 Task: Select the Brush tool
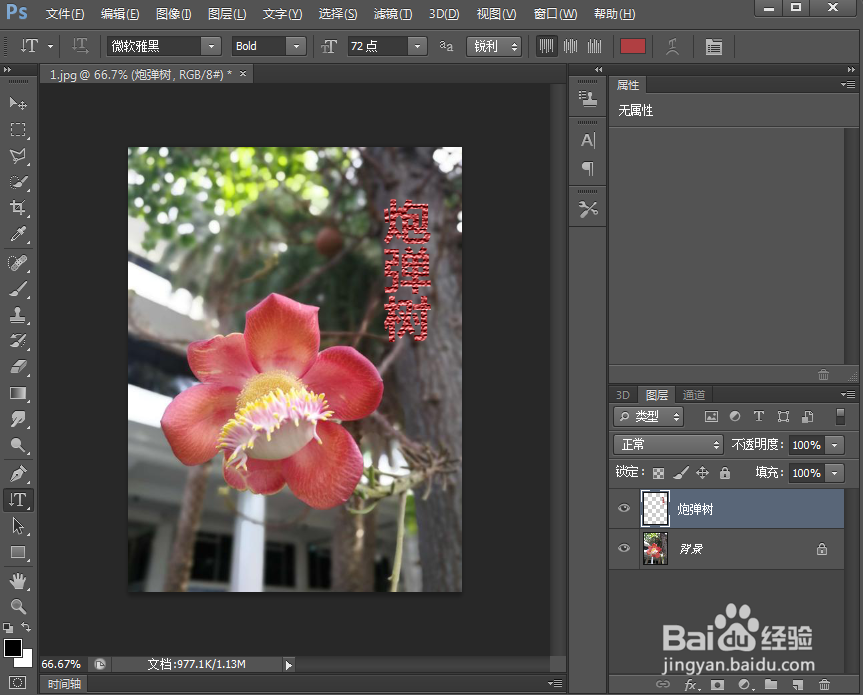point(18,289)
